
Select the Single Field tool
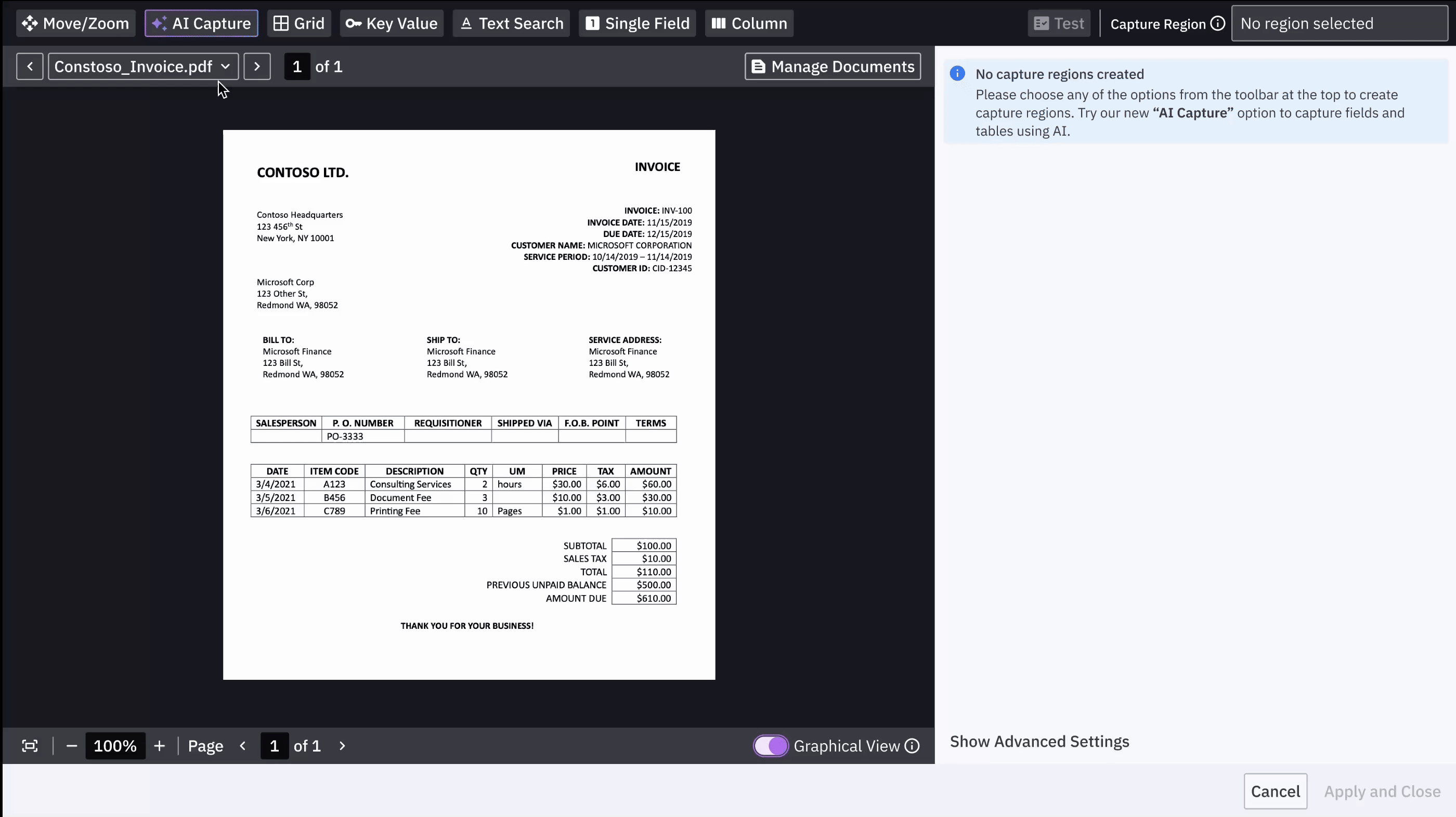[x=637, y=23]
